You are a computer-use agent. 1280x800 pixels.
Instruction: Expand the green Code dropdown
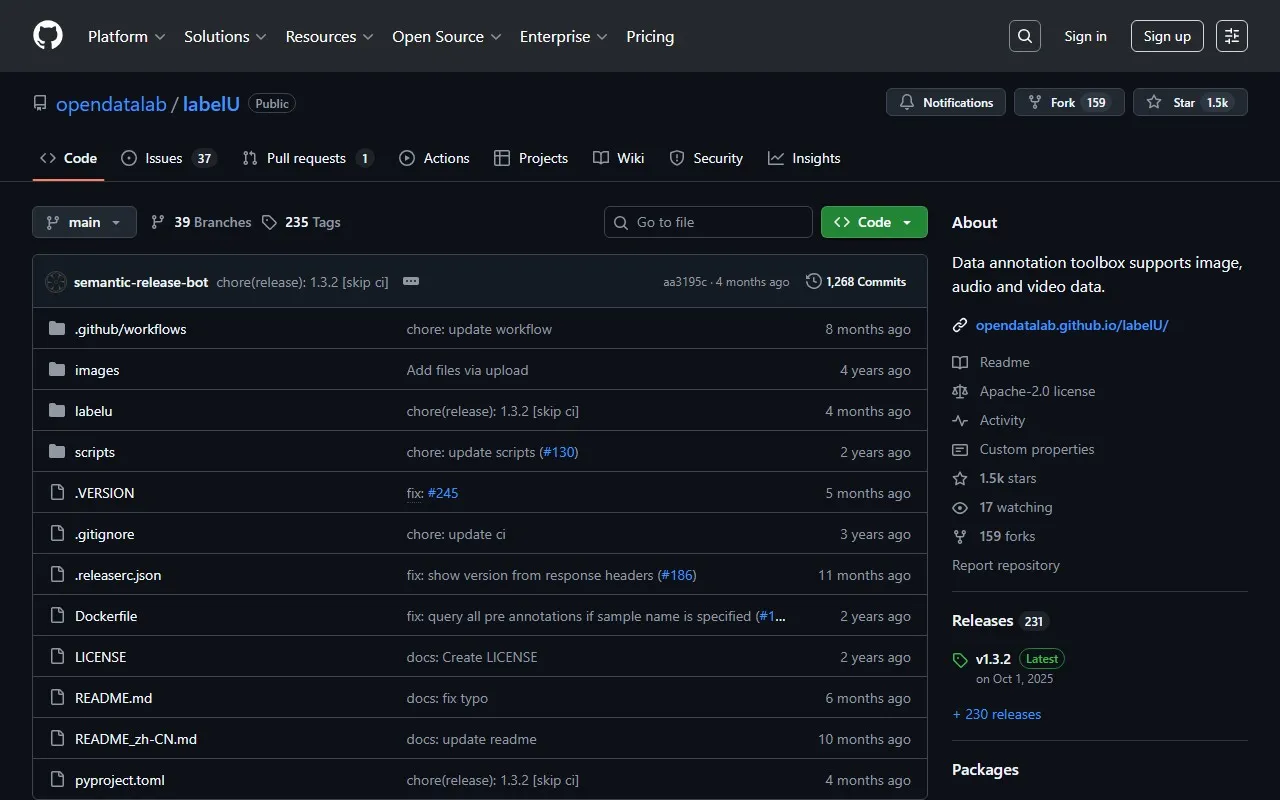pyautogui.click(x=873, y=222)
